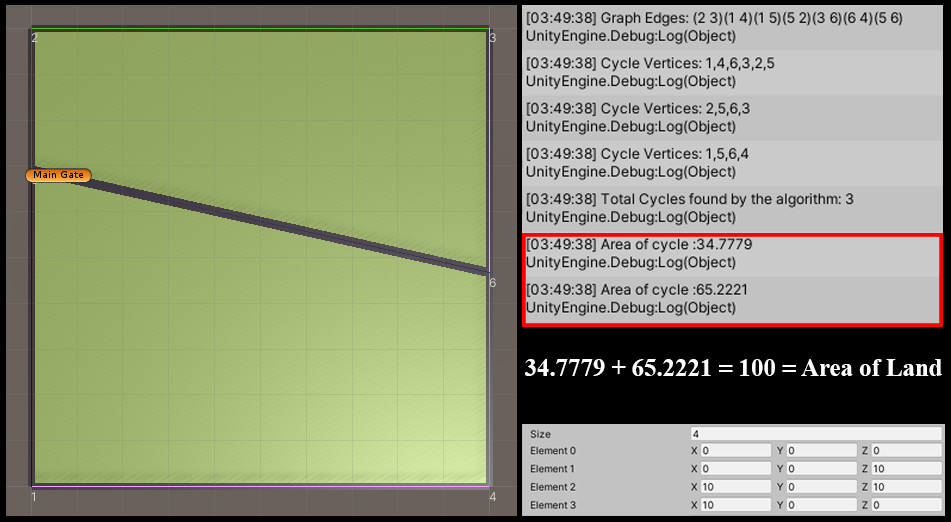Click Element 0 X field
This screenshot has height=522, width=951.
(736, 450)
